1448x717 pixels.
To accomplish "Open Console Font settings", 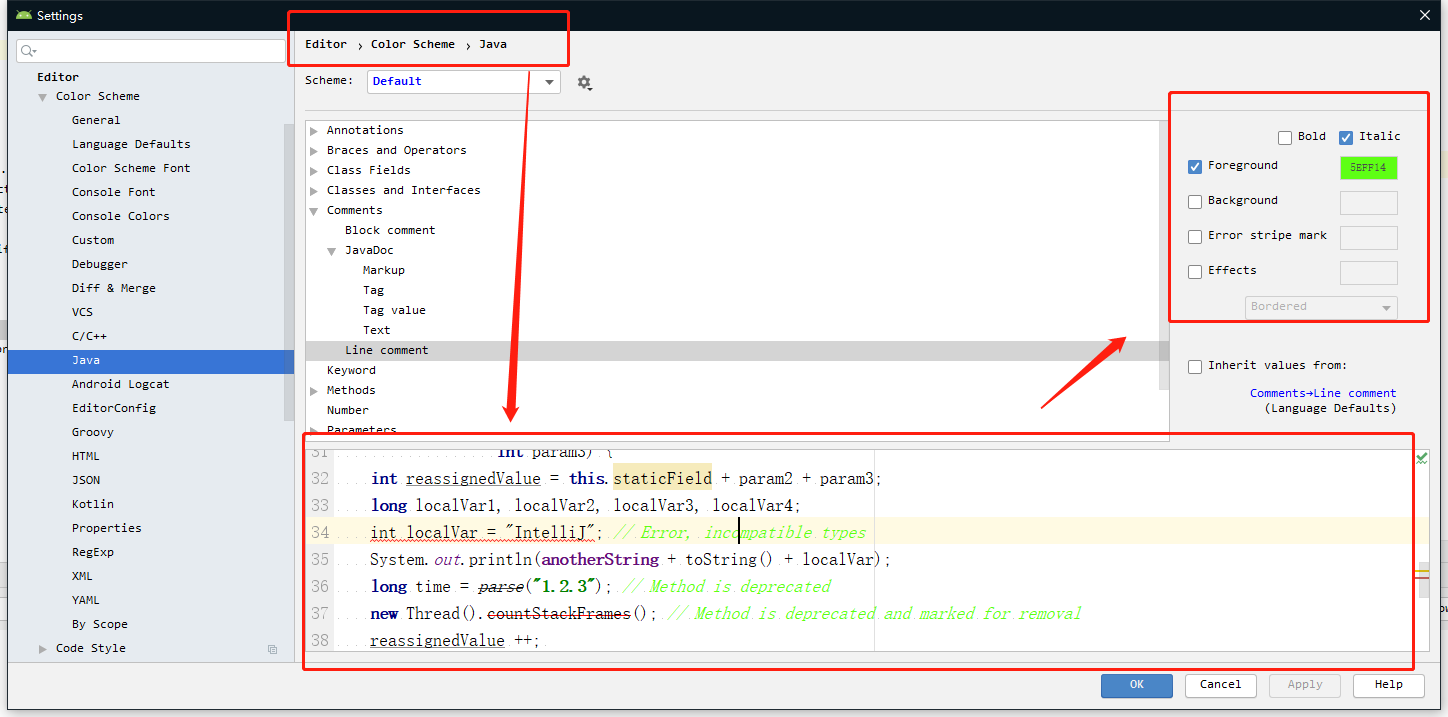I will coord(114,192).
